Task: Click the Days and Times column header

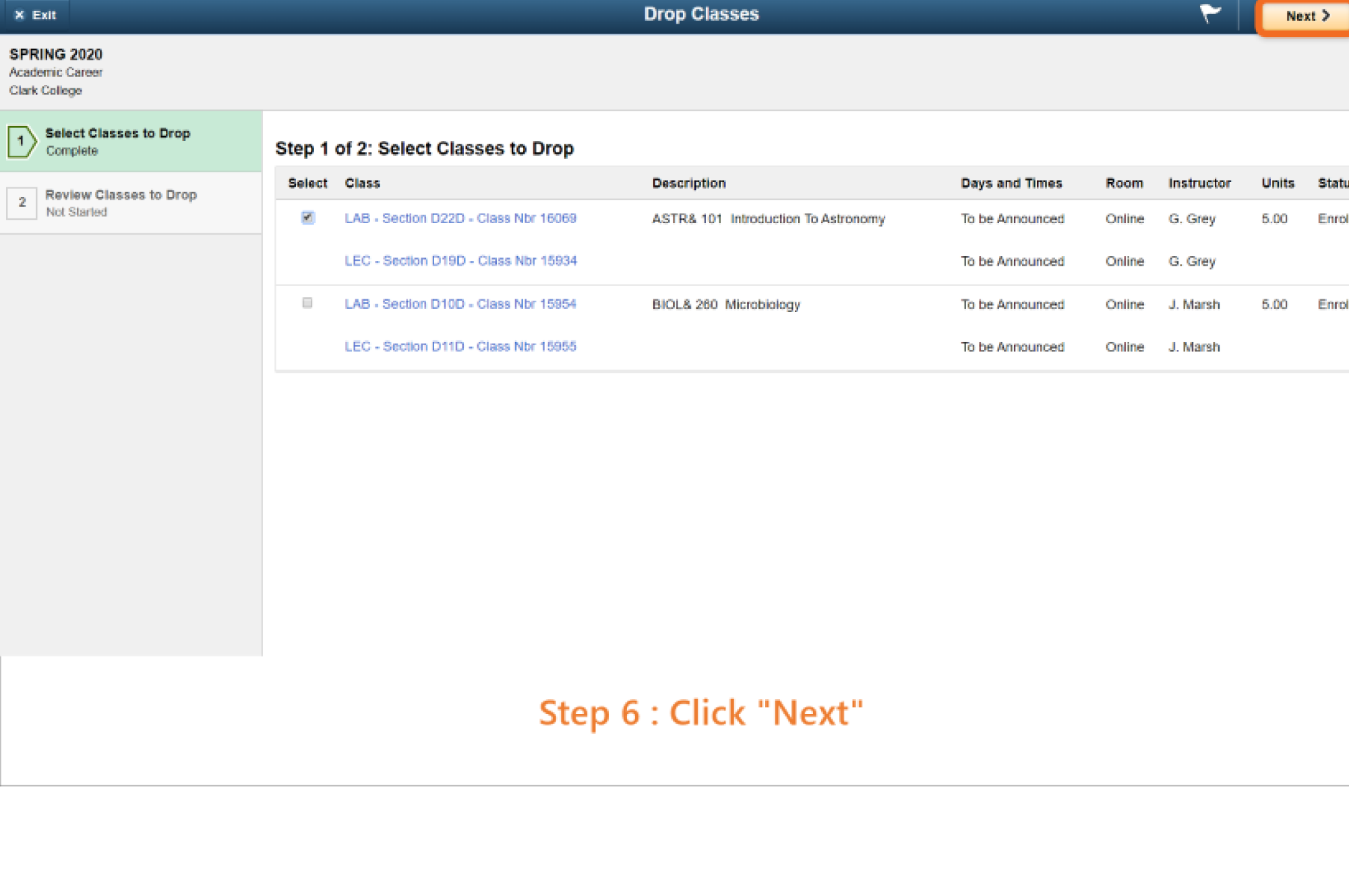Action: coord(1011,183)
